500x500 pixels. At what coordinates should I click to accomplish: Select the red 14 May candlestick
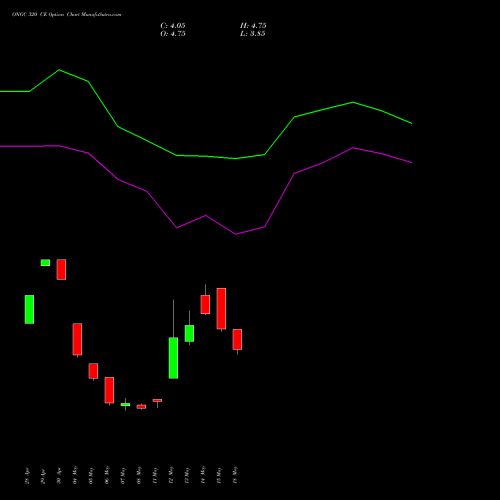pos(205,304)
